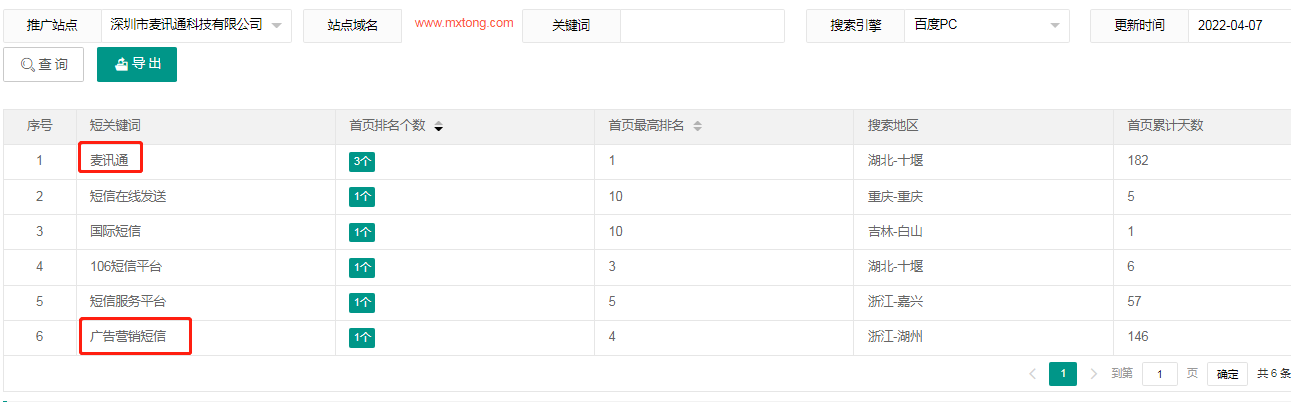Sort by 首页排名个数 column arrows
The image size is (1291, 402).
(438, 127)
